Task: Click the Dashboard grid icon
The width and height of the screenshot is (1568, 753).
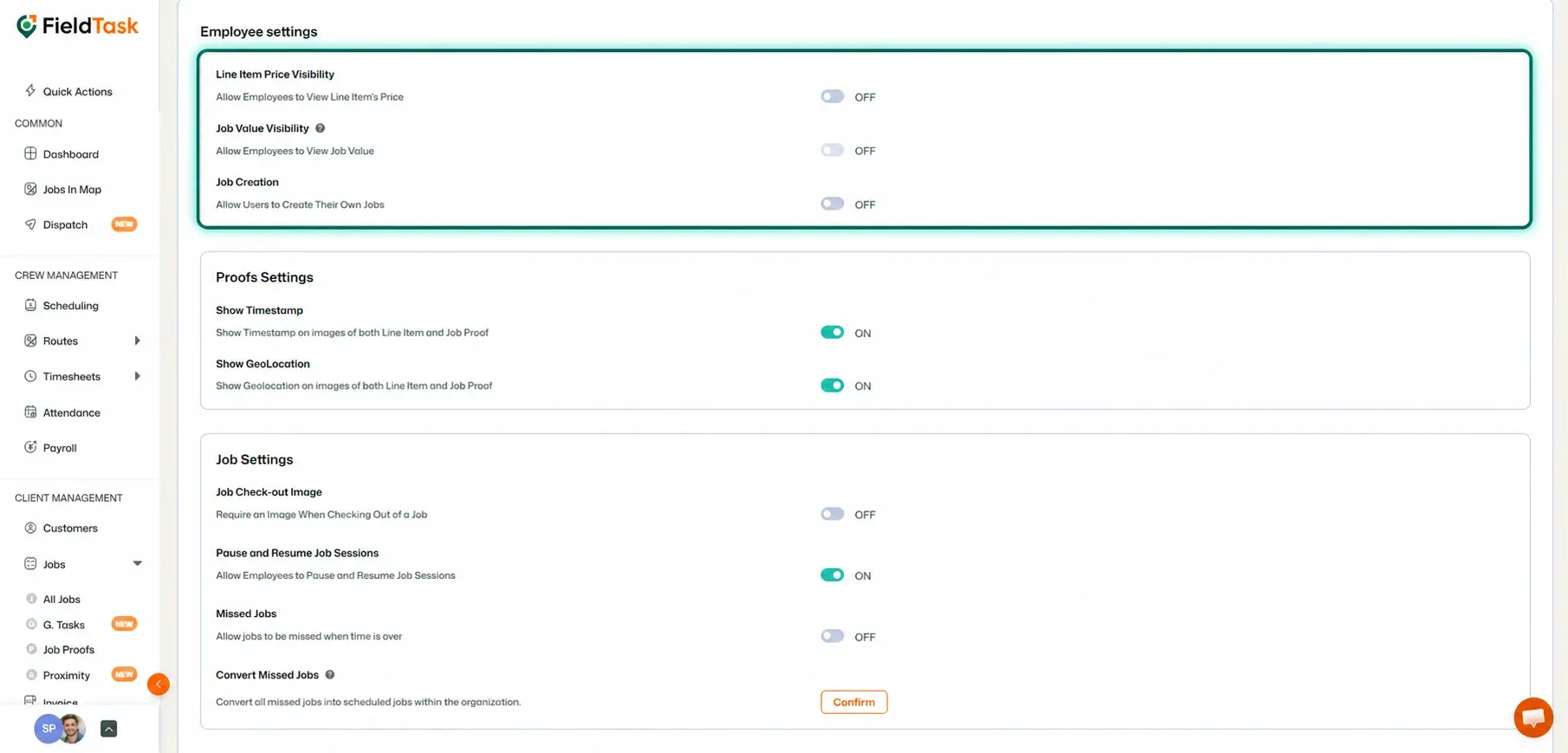Action: point(30,153)
